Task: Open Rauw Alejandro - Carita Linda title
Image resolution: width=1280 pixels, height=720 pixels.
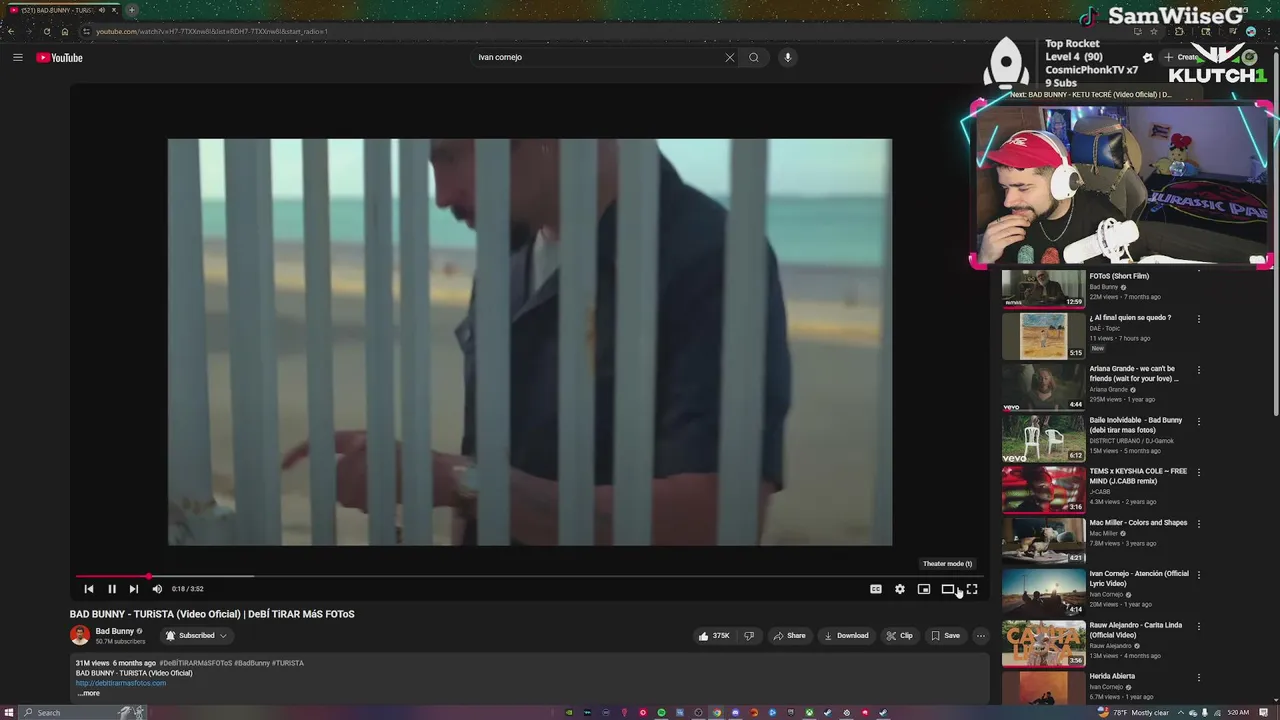Action: [1136, 630]
